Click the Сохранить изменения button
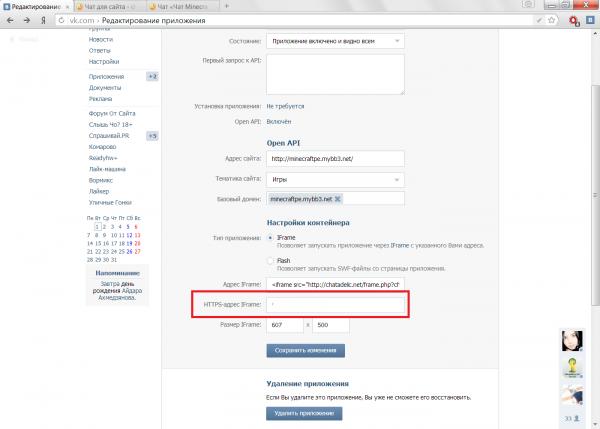 click(x=305, y=350)
